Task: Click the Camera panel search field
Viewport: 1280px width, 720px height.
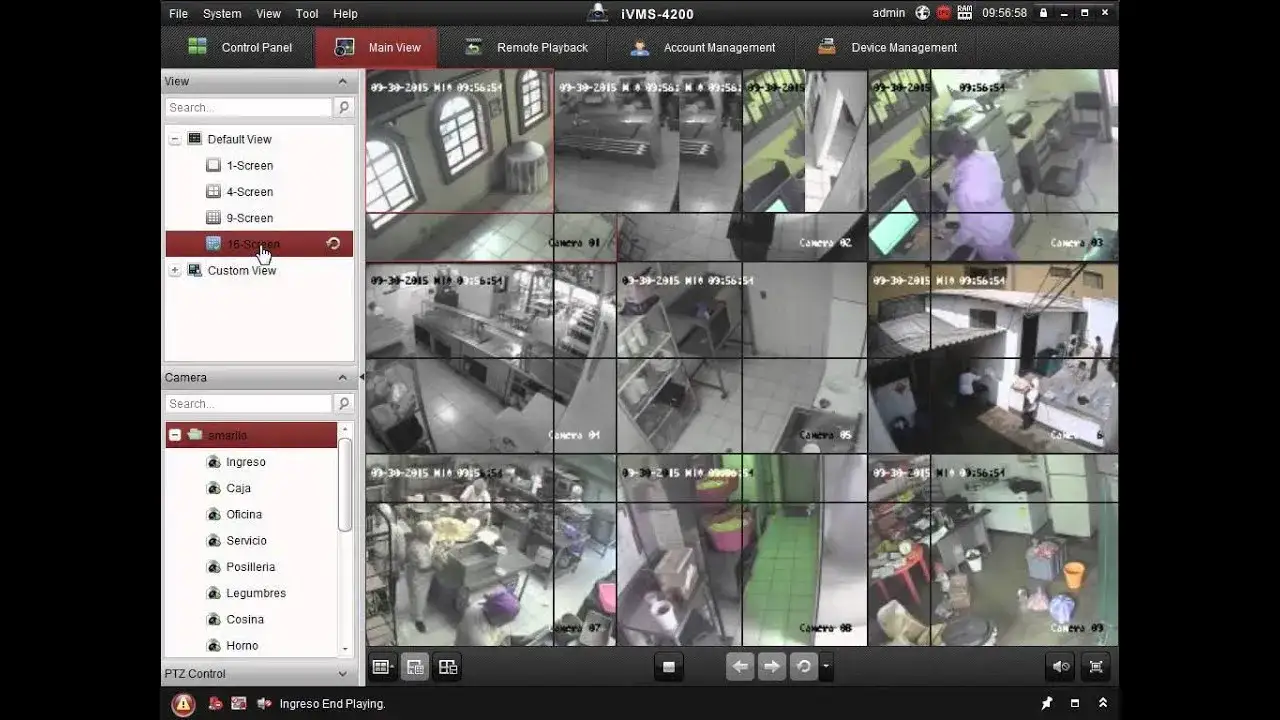Action: click(x=249, y=404)
